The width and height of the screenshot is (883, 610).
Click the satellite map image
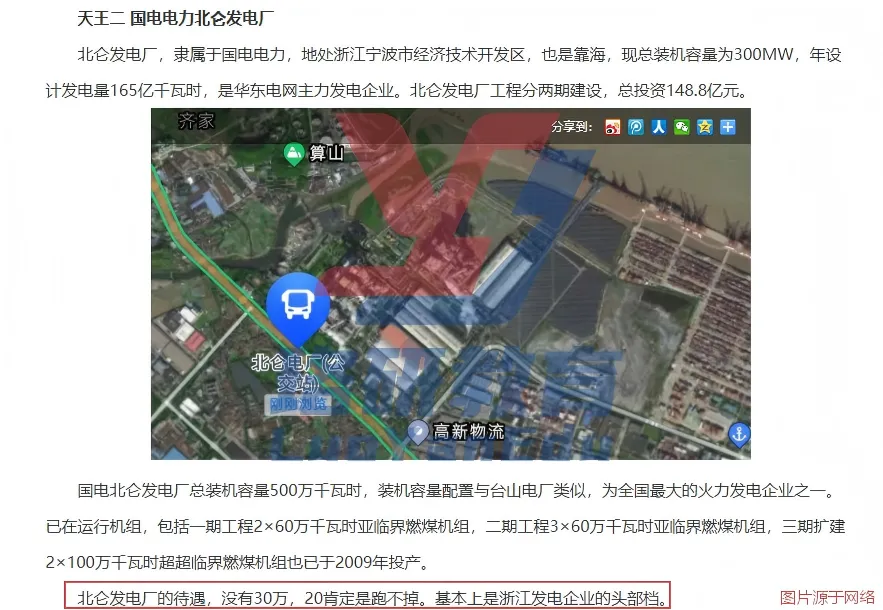pyautogui.click(x=451, y=284)
